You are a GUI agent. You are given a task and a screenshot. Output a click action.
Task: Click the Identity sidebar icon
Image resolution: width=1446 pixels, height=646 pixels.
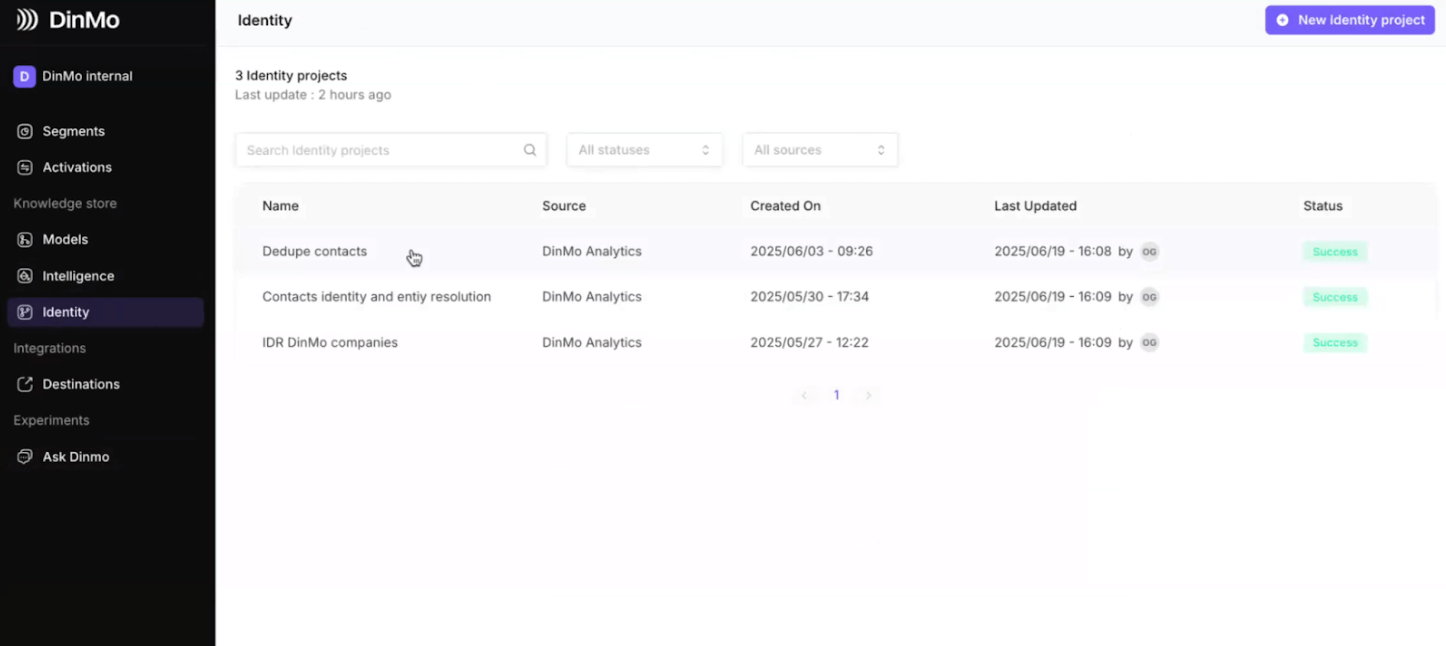[25, 312]
